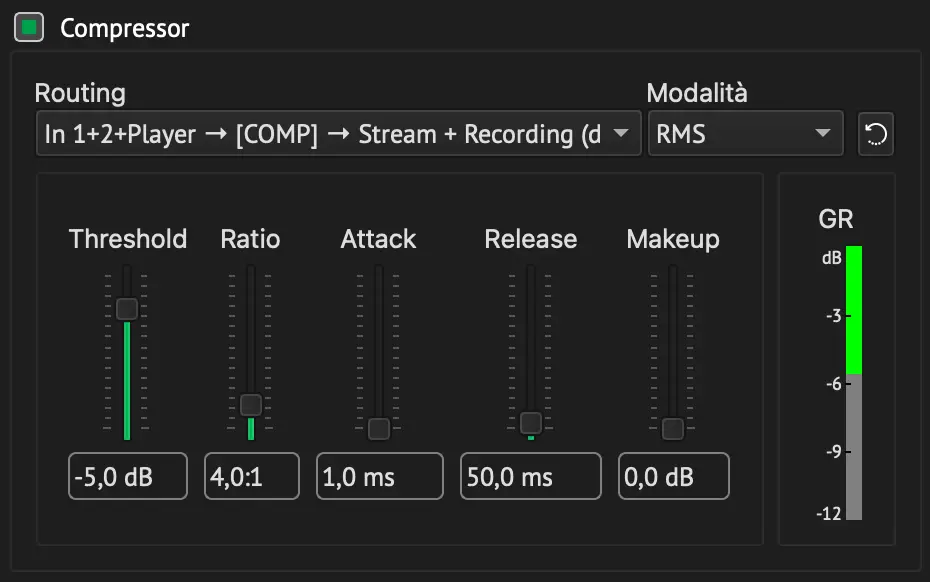Viewport: 930px width, 582px height.
Task: Open the Routing dropdown menu
Action: point(339,133)
